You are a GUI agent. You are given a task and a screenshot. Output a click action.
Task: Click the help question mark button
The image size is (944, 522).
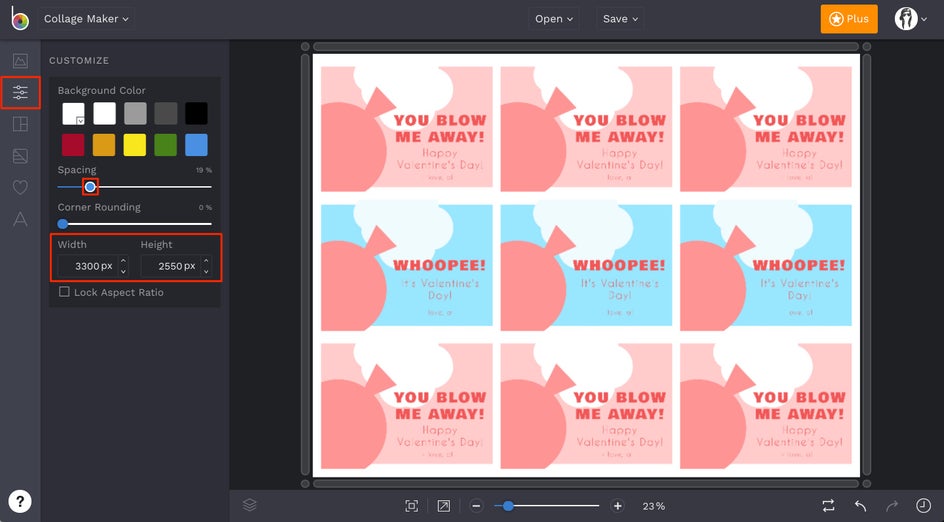point(20,502)
